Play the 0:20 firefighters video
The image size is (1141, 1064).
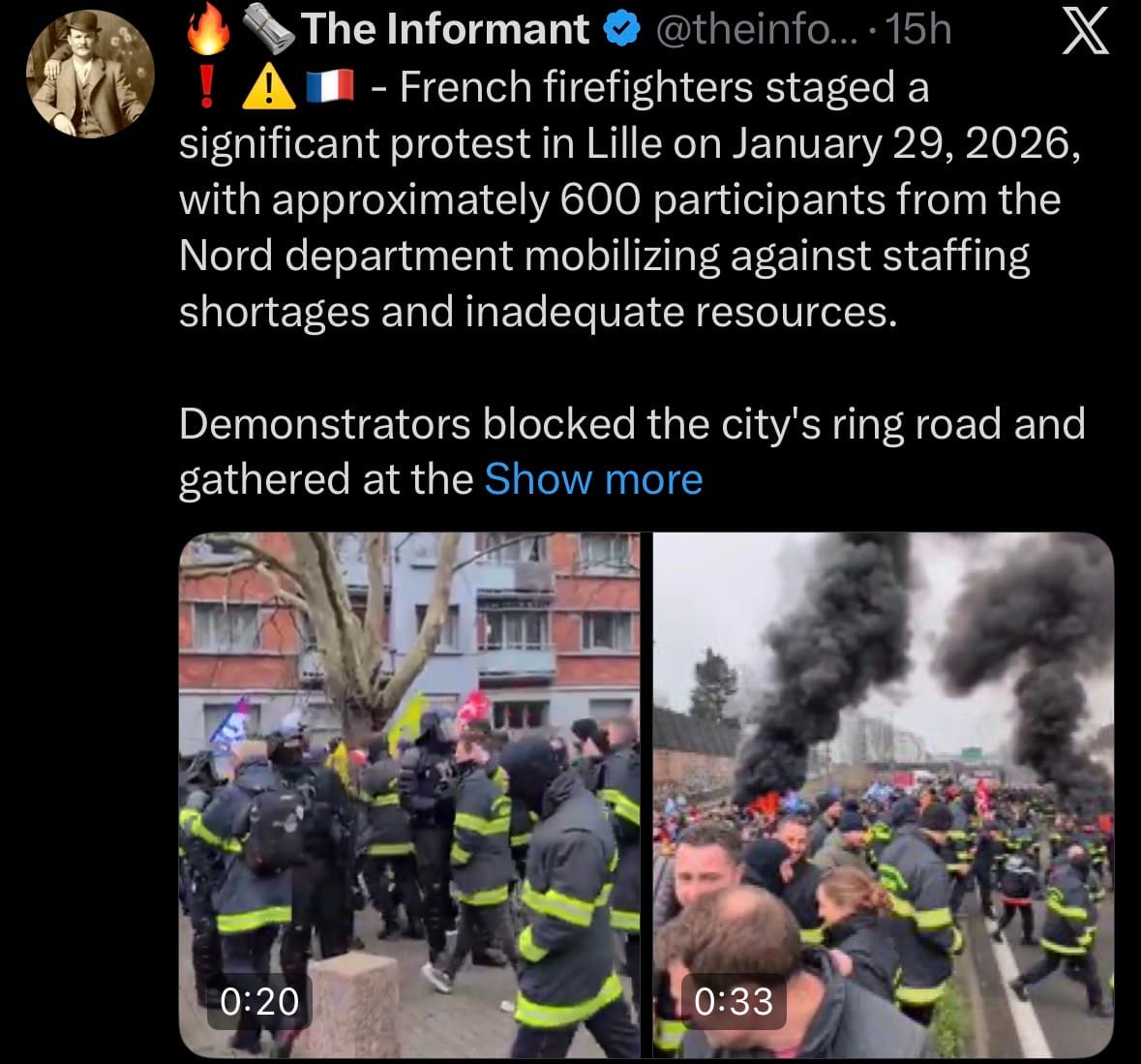[x=409, y=795]
